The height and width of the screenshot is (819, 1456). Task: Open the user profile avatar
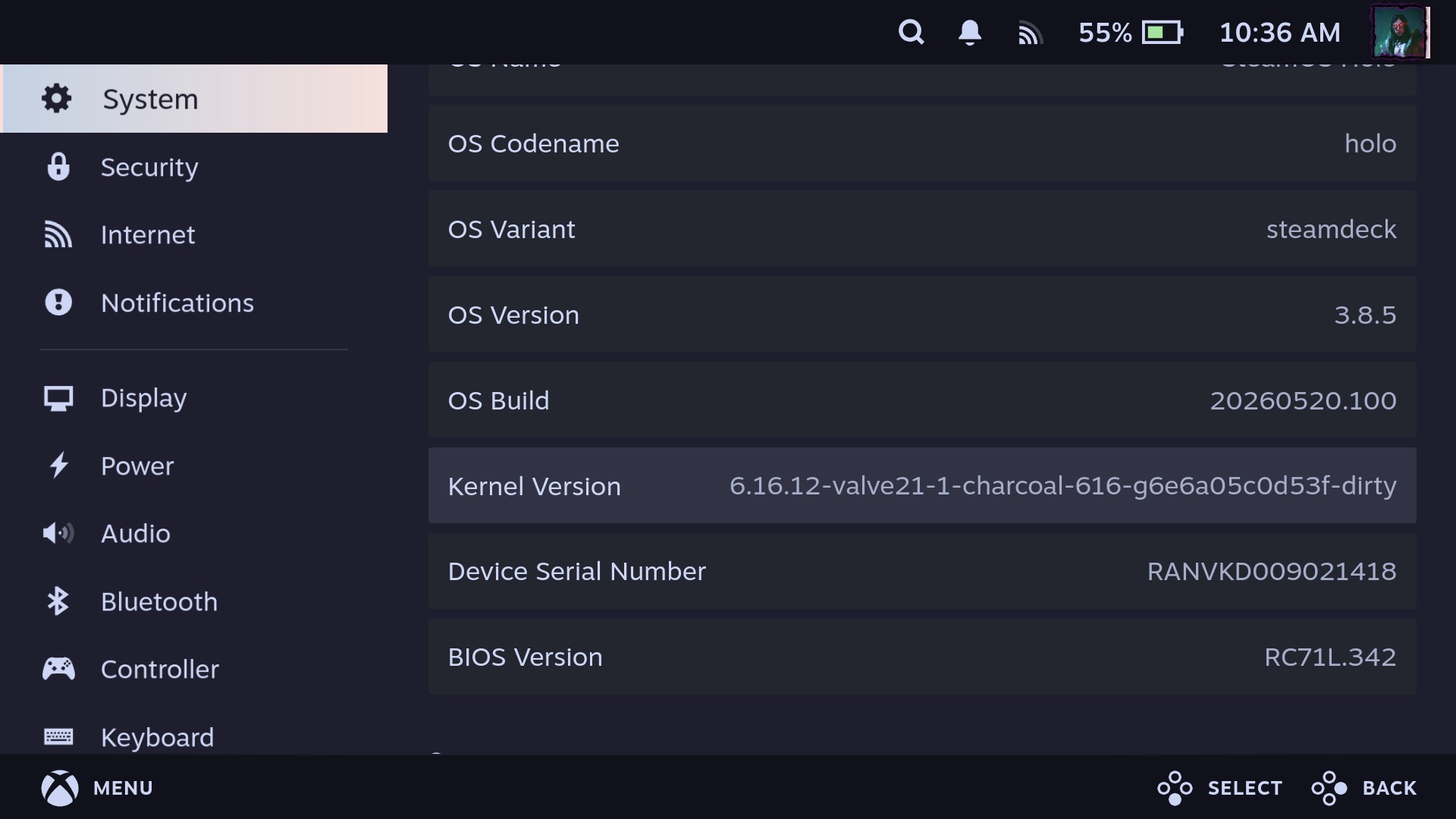[x=1401, y=33]
